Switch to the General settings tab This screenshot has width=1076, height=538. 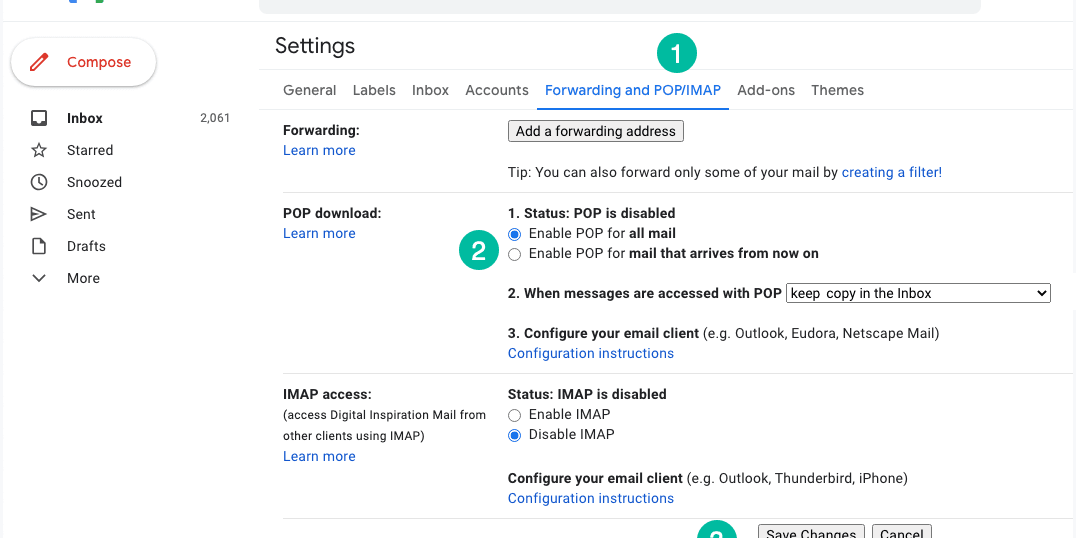coord(309,90)
